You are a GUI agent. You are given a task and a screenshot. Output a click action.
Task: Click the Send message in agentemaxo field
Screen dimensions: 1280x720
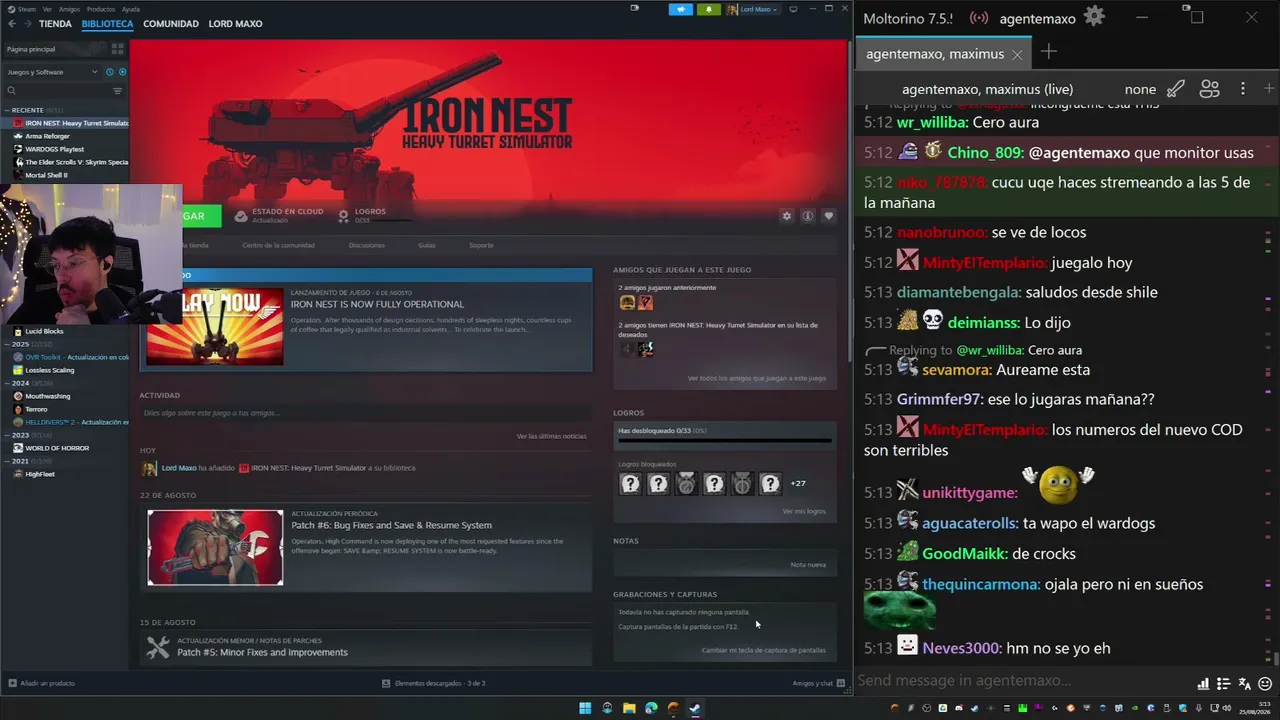point(1023,681)
